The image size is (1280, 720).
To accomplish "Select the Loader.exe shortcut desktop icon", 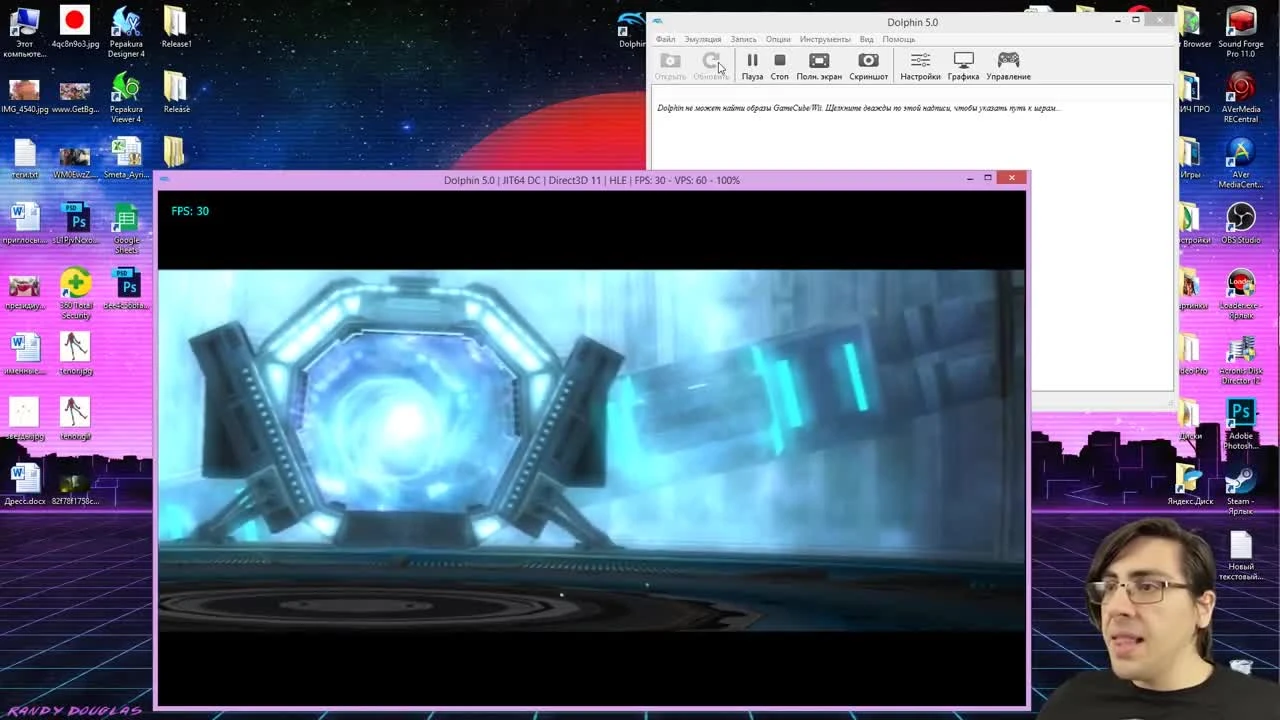I will [1241, 294].
